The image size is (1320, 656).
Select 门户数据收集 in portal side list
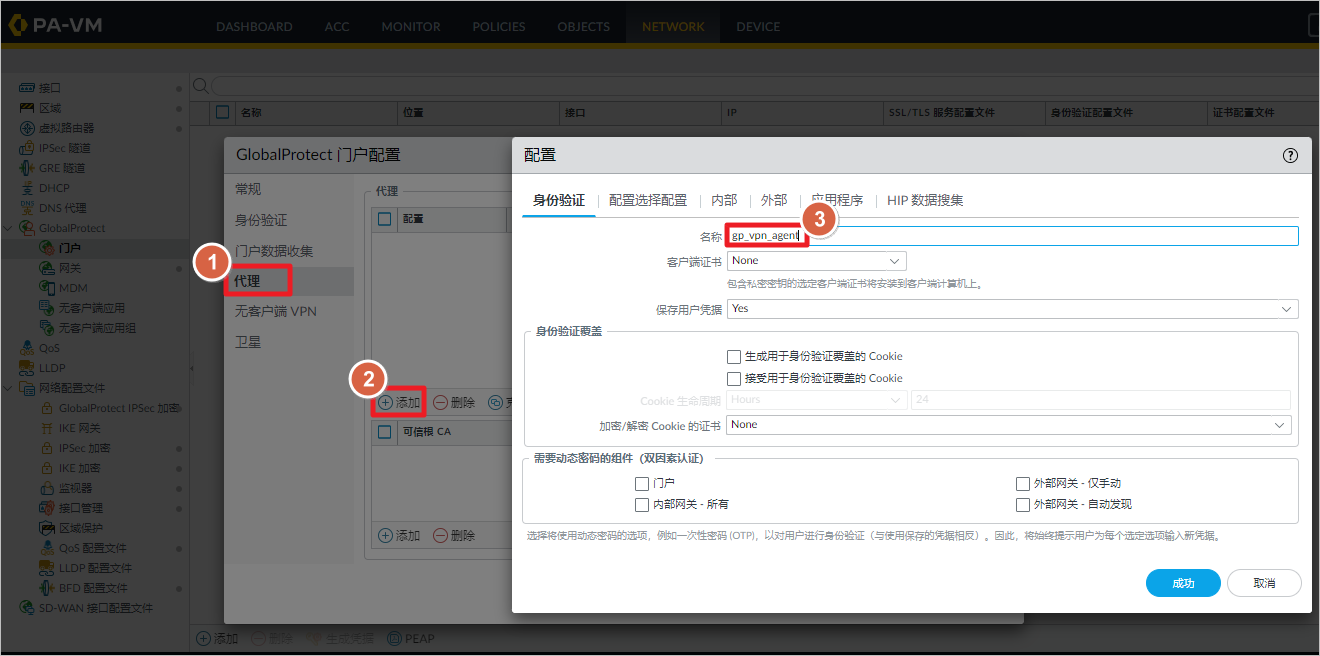pos(274,251)
